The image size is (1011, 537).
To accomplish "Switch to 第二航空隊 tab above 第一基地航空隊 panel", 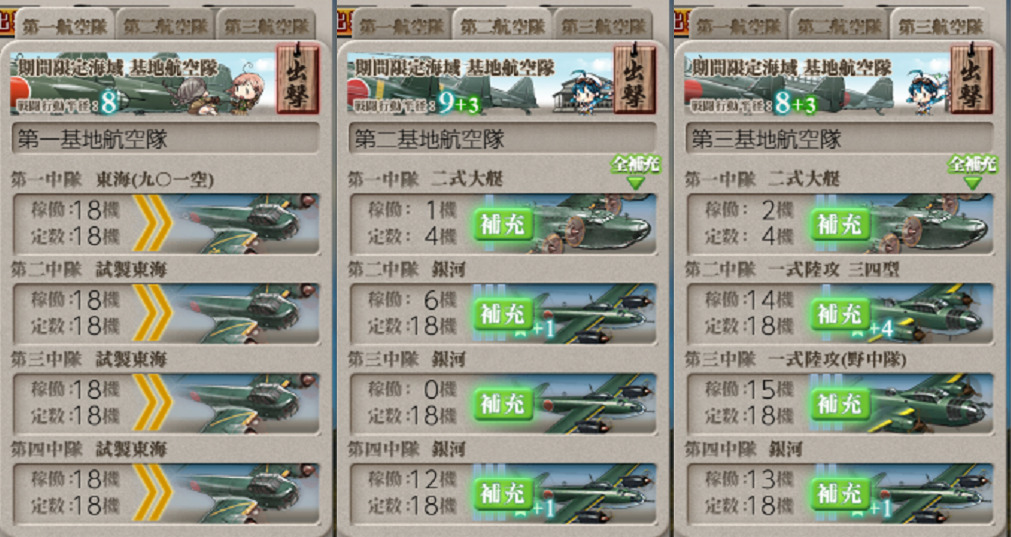I will click(165, 26).
